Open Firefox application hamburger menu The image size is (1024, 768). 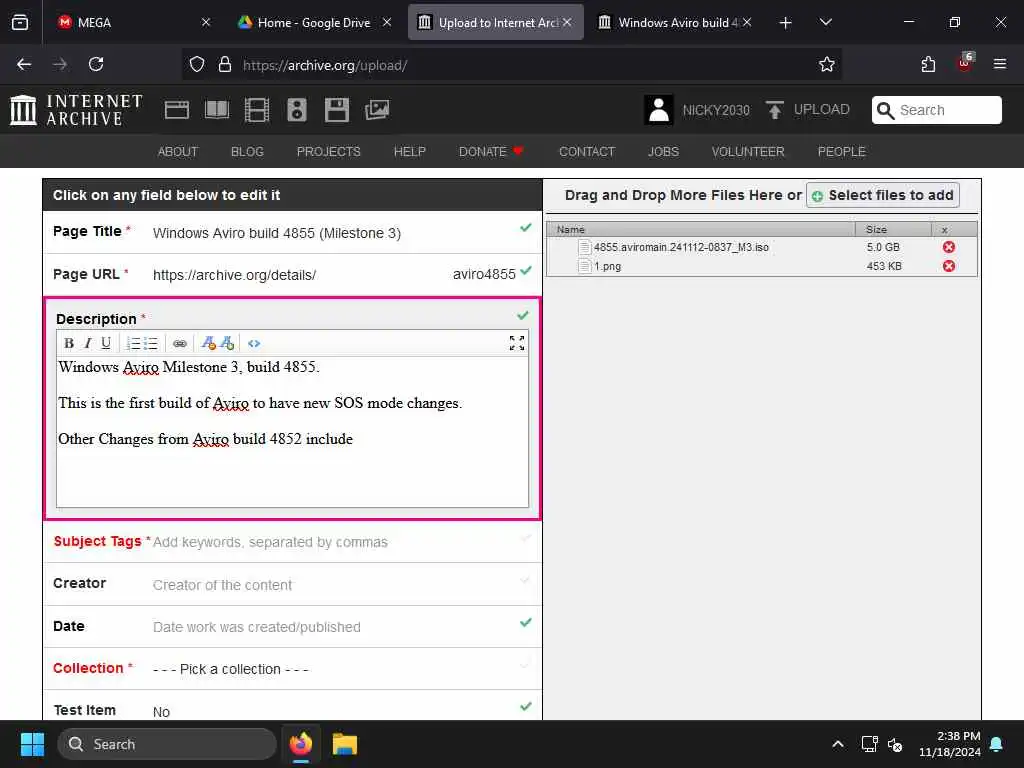point(1000,64)
